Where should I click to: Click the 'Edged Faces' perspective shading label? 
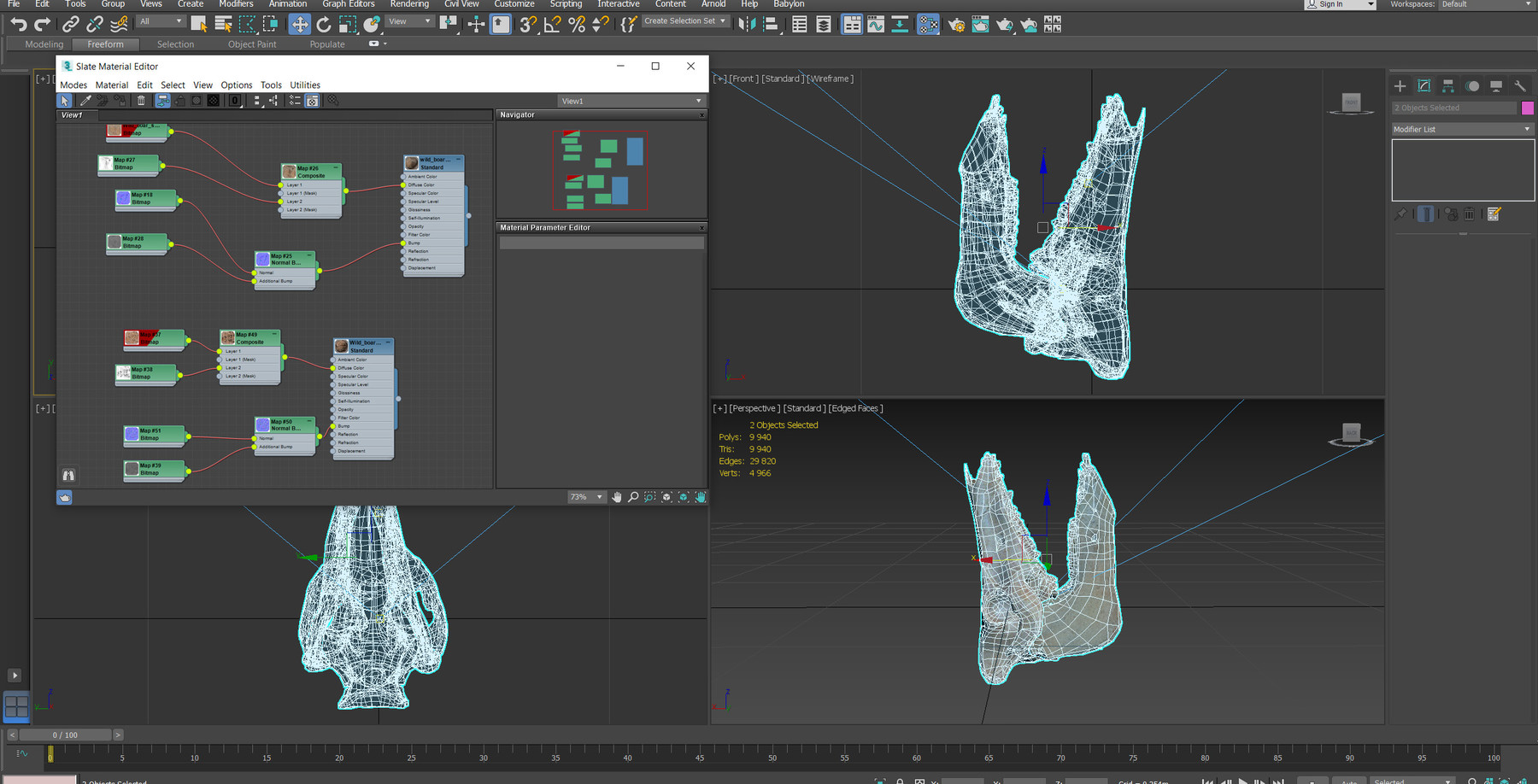pyautogui.click(x=855, y=408)
